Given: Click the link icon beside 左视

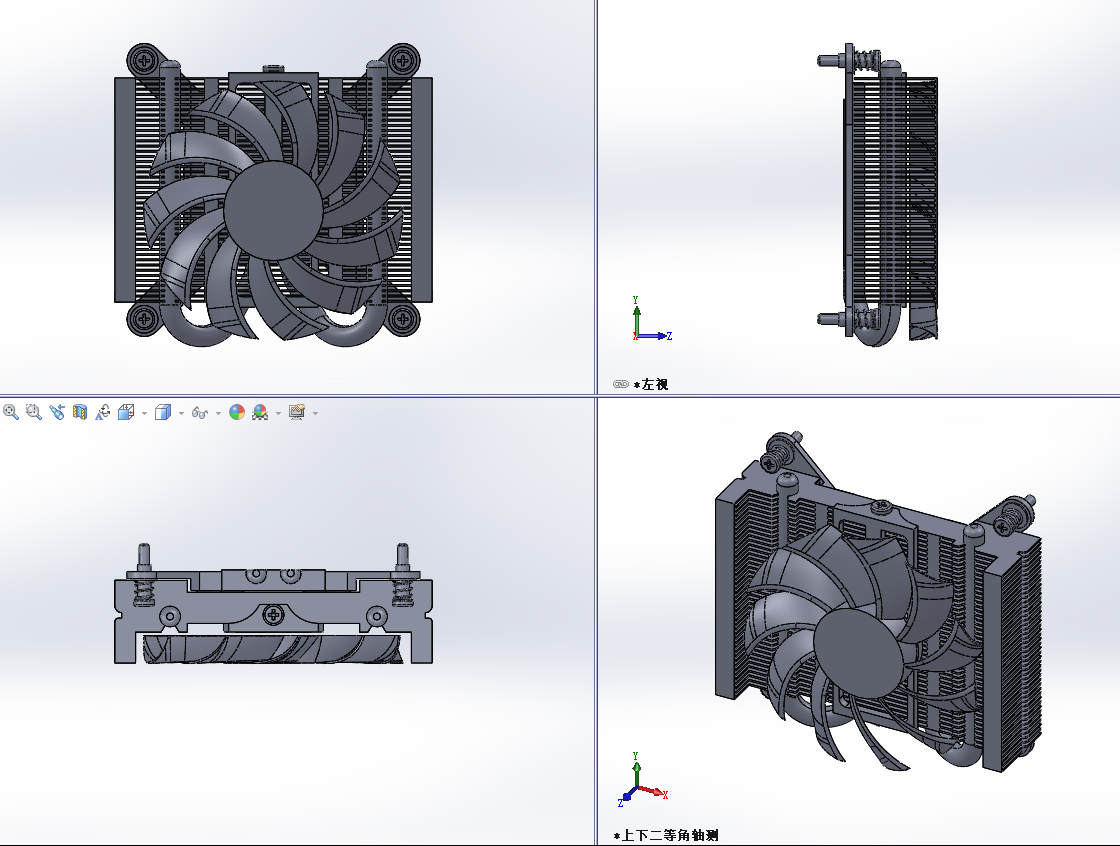Looking at the screenshot, I should [x=621, y=384].
